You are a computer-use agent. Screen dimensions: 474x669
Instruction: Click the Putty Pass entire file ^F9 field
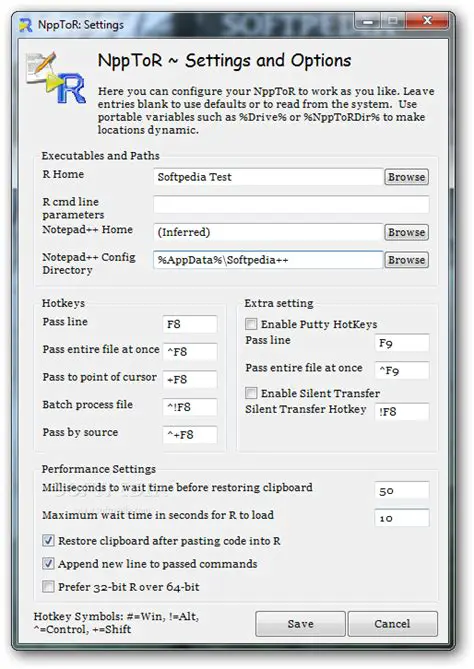pos(402,371)
